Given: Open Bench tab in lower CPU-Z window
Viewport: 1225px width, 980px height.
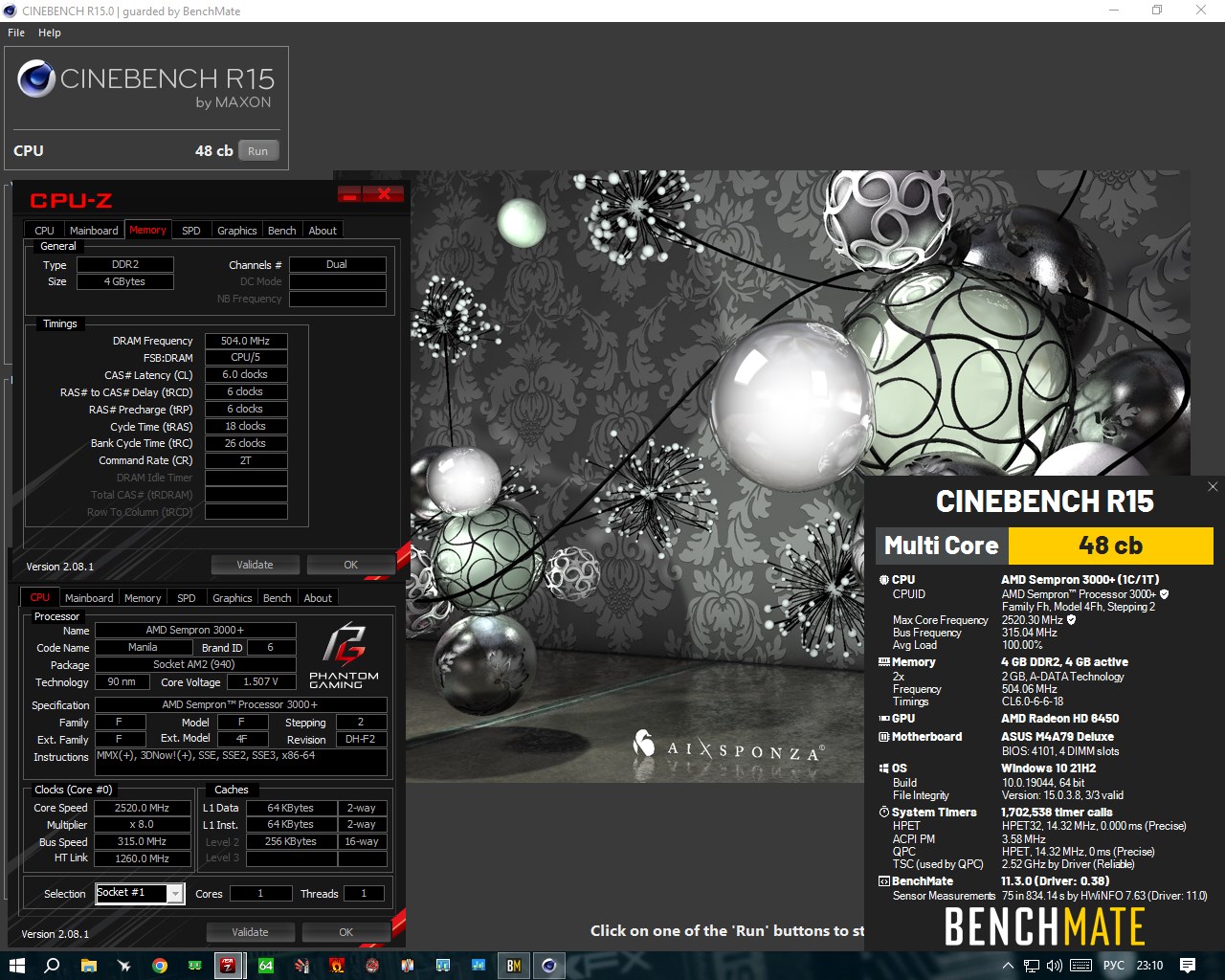Looking at the screenshot, I should 277,598.
